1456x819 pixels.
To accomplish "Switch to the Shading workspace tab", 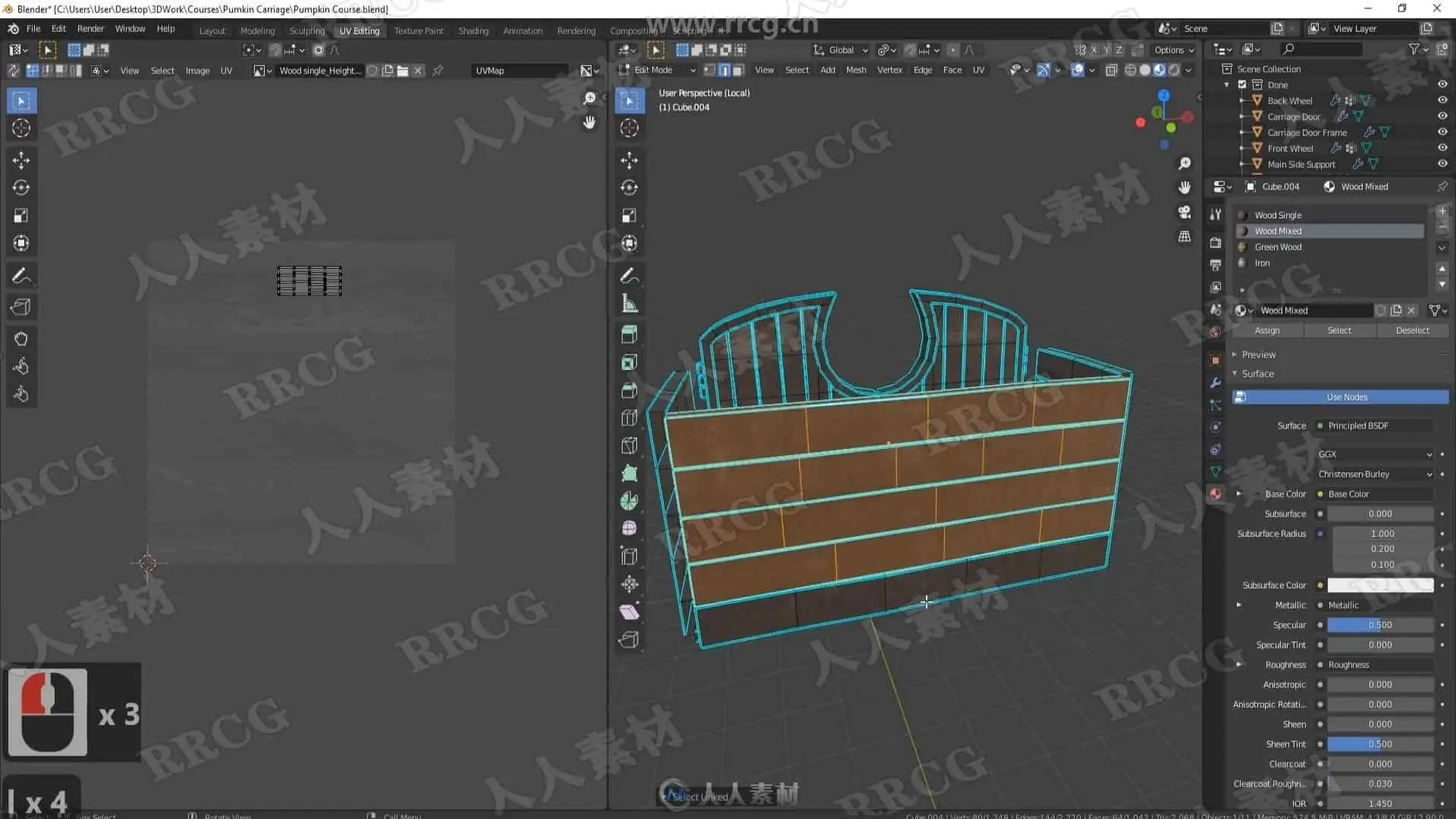I will click(473, 31).
